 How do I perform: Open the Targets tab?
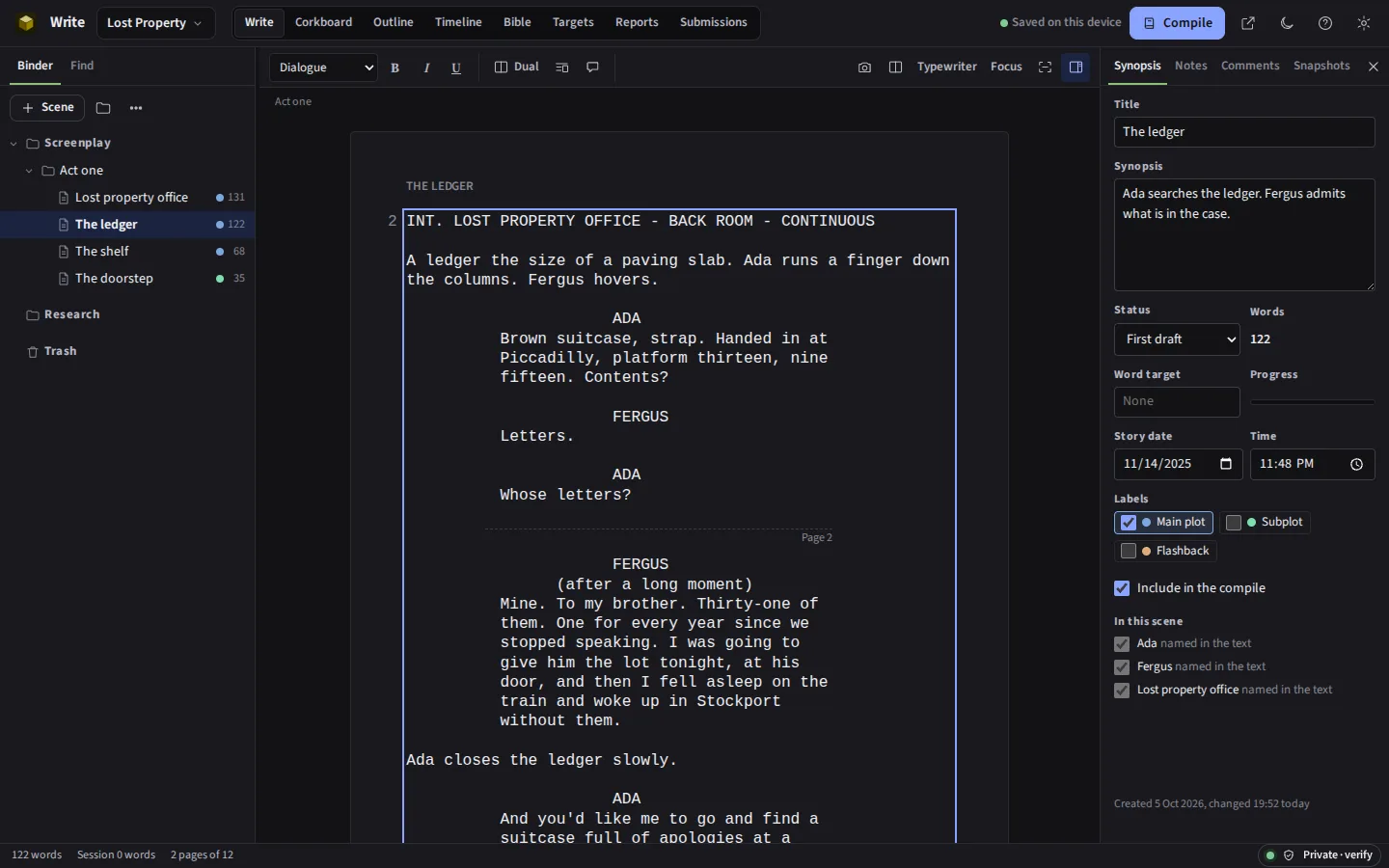(x=573, y=22)
